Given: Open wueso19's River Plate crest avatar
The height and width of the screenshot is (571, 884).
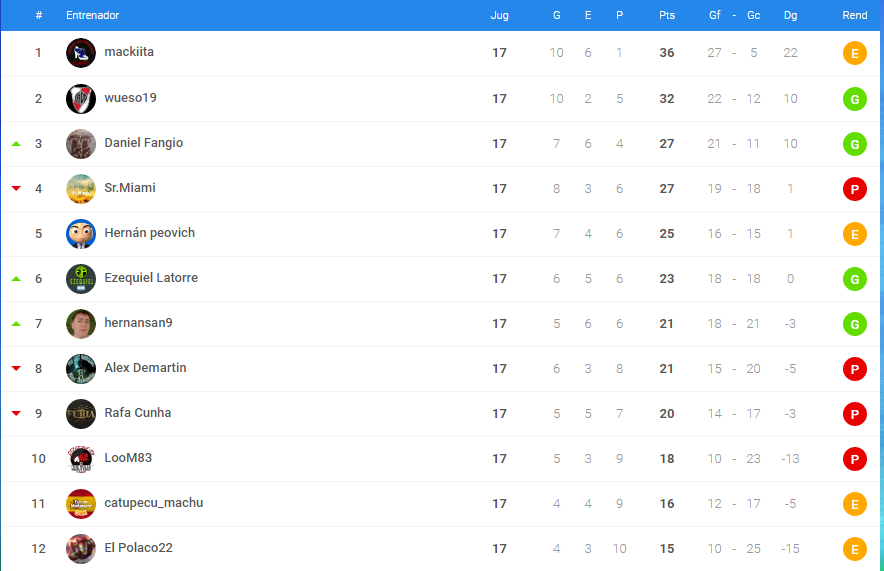Looking at the screenshot, I should click(x=81, y=99).
